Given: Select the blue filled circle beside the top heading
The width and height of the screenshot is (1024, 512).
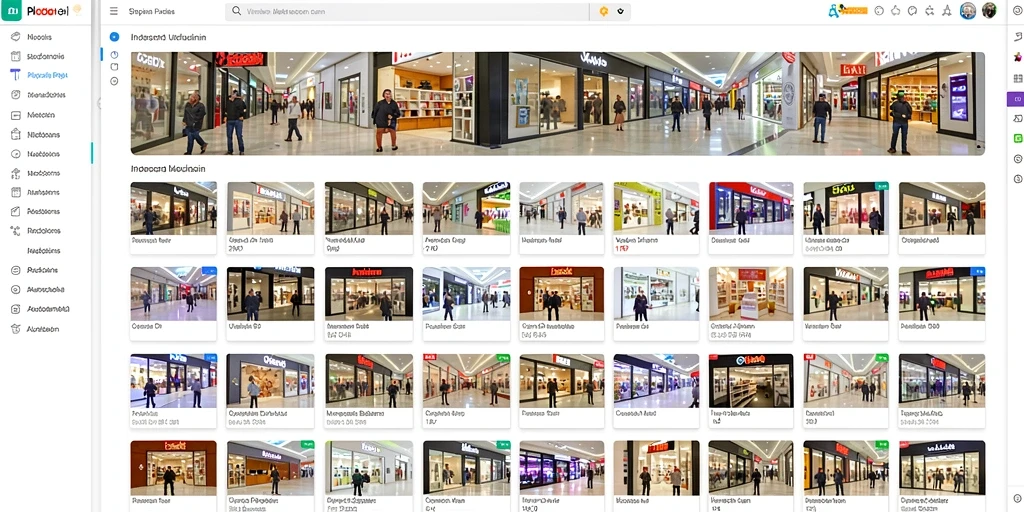Looking at the screenshot, I should [x=114, y=37].
